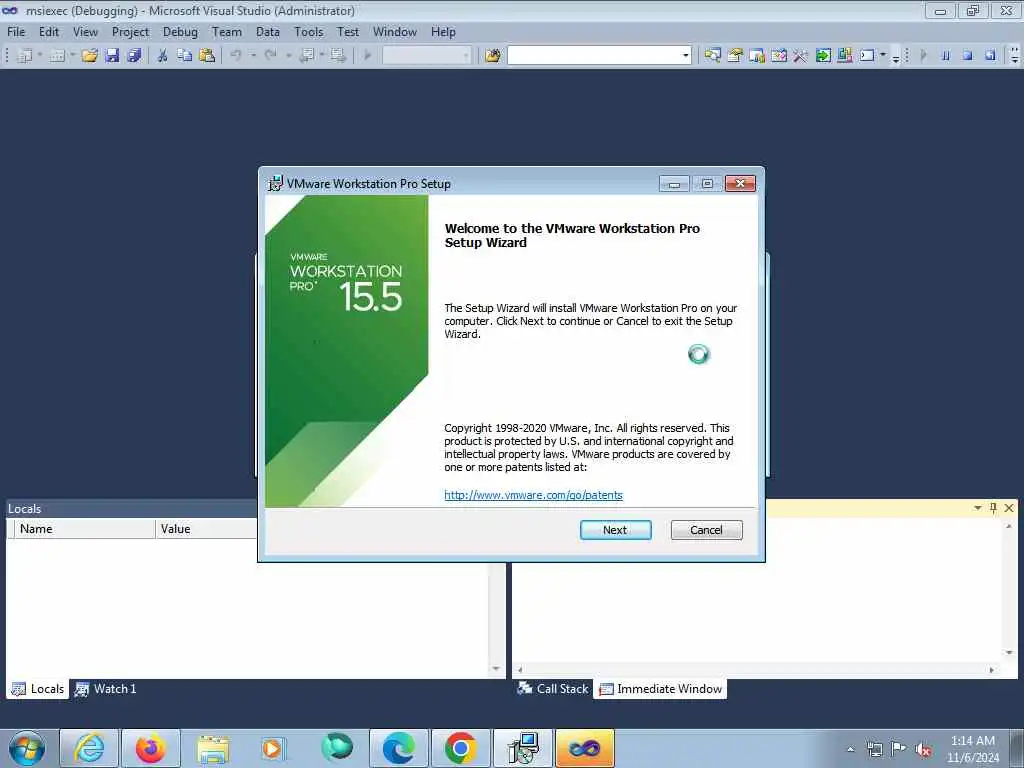The image size is (1024, 768).
Task: Click the Break All pause icon
Action: pyautogui.click(x=945, y=56)
